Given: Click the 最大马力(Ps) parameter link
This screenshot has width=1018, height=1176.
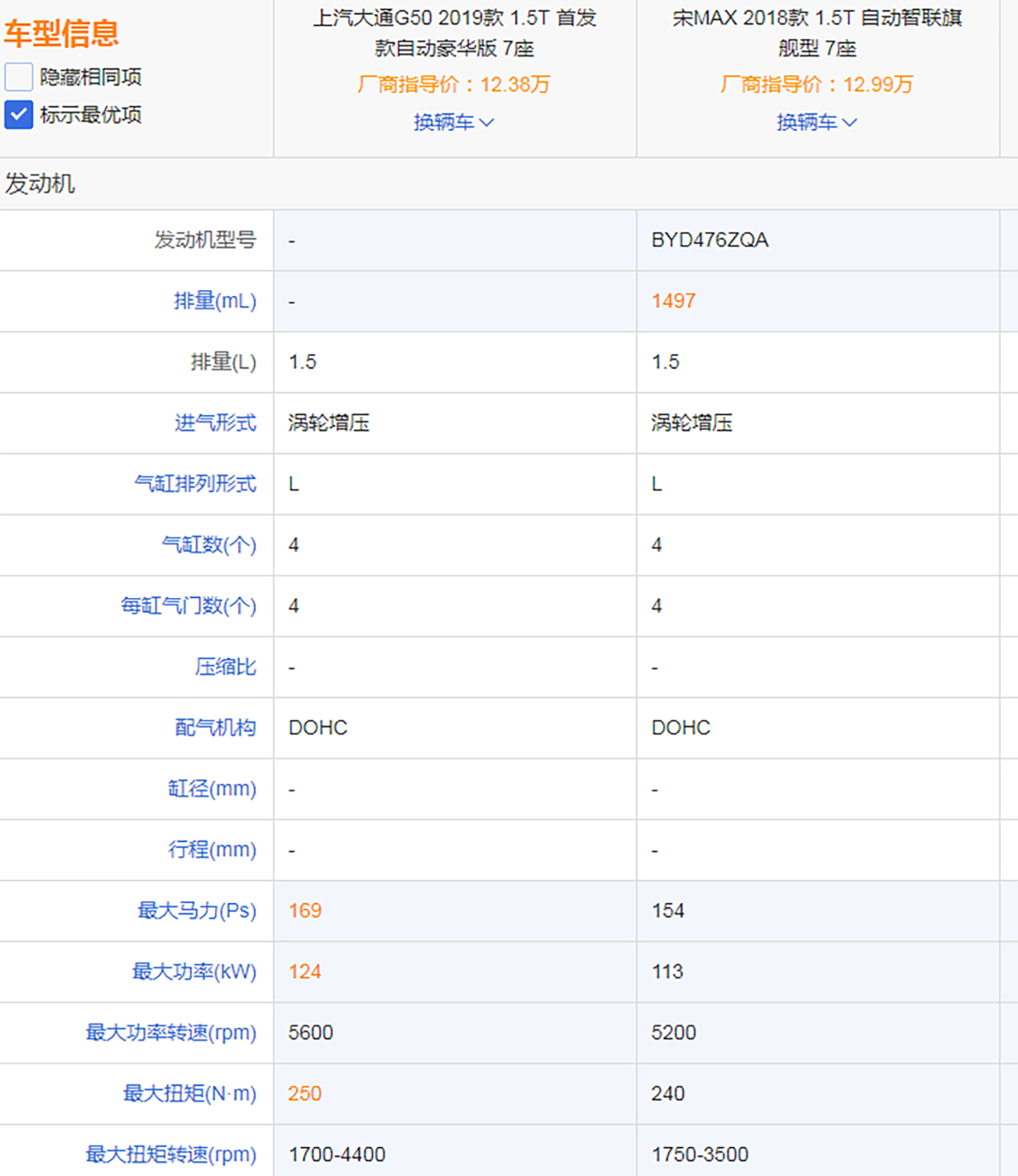Looking at the screenshot, I should pos(197,911).
